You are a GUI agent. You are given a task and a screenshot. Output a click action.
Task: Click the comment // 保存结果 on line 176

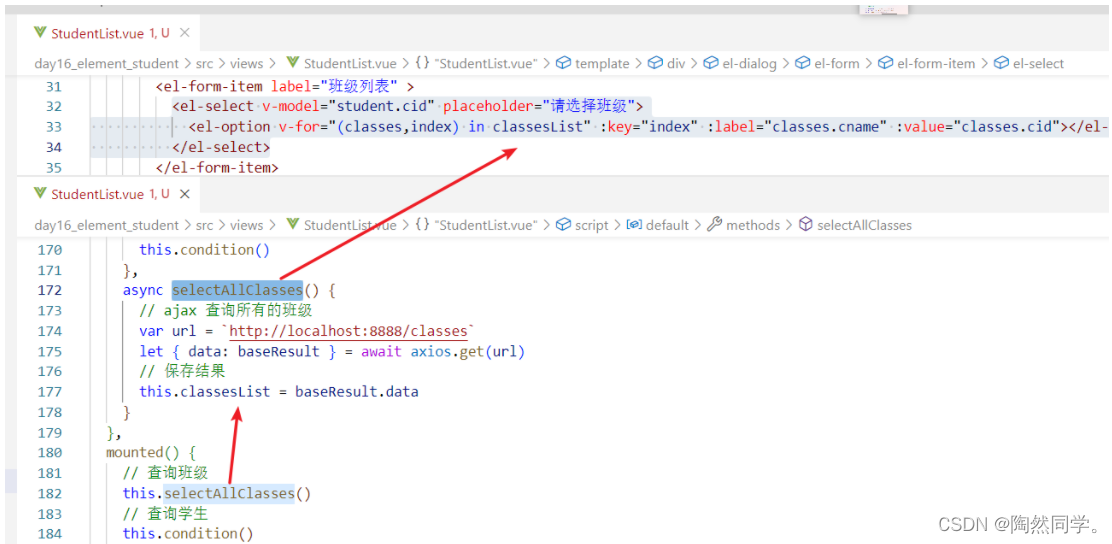pyautogui.click(x=182, y=372)
